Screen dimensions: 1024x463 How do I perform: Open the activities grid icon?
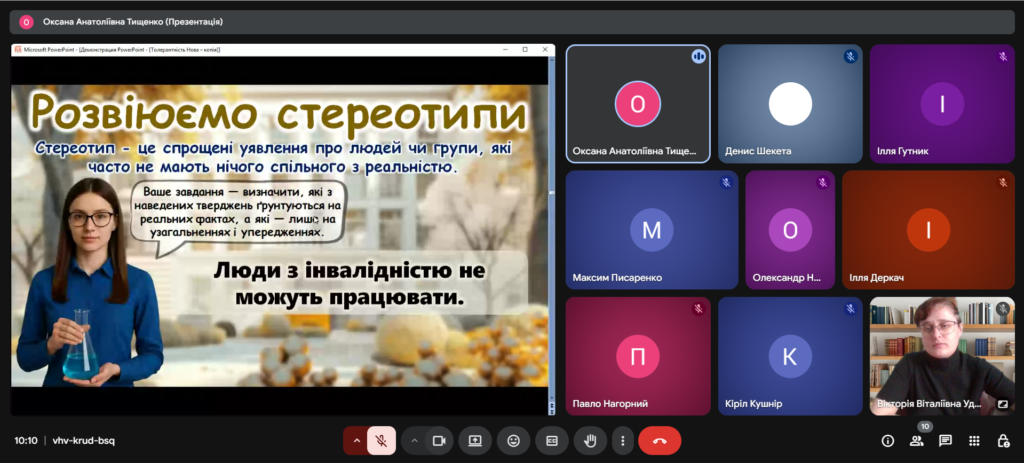pos(974,440)
